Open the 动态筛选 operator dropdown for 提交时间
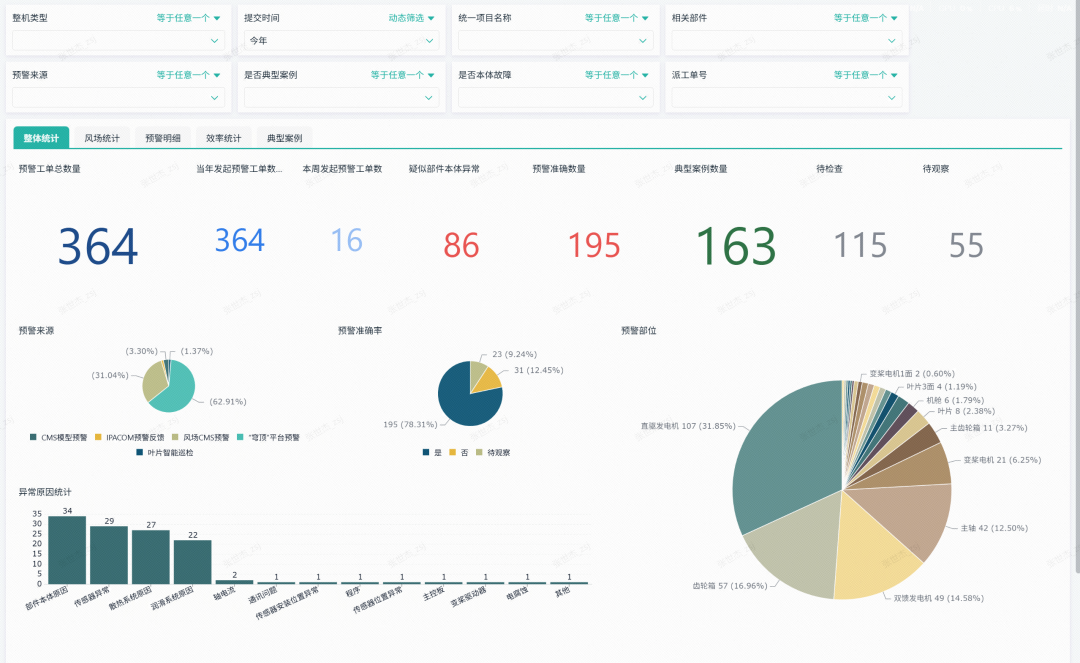This screenshot has height=663, width=1080. tap(411, 18)
